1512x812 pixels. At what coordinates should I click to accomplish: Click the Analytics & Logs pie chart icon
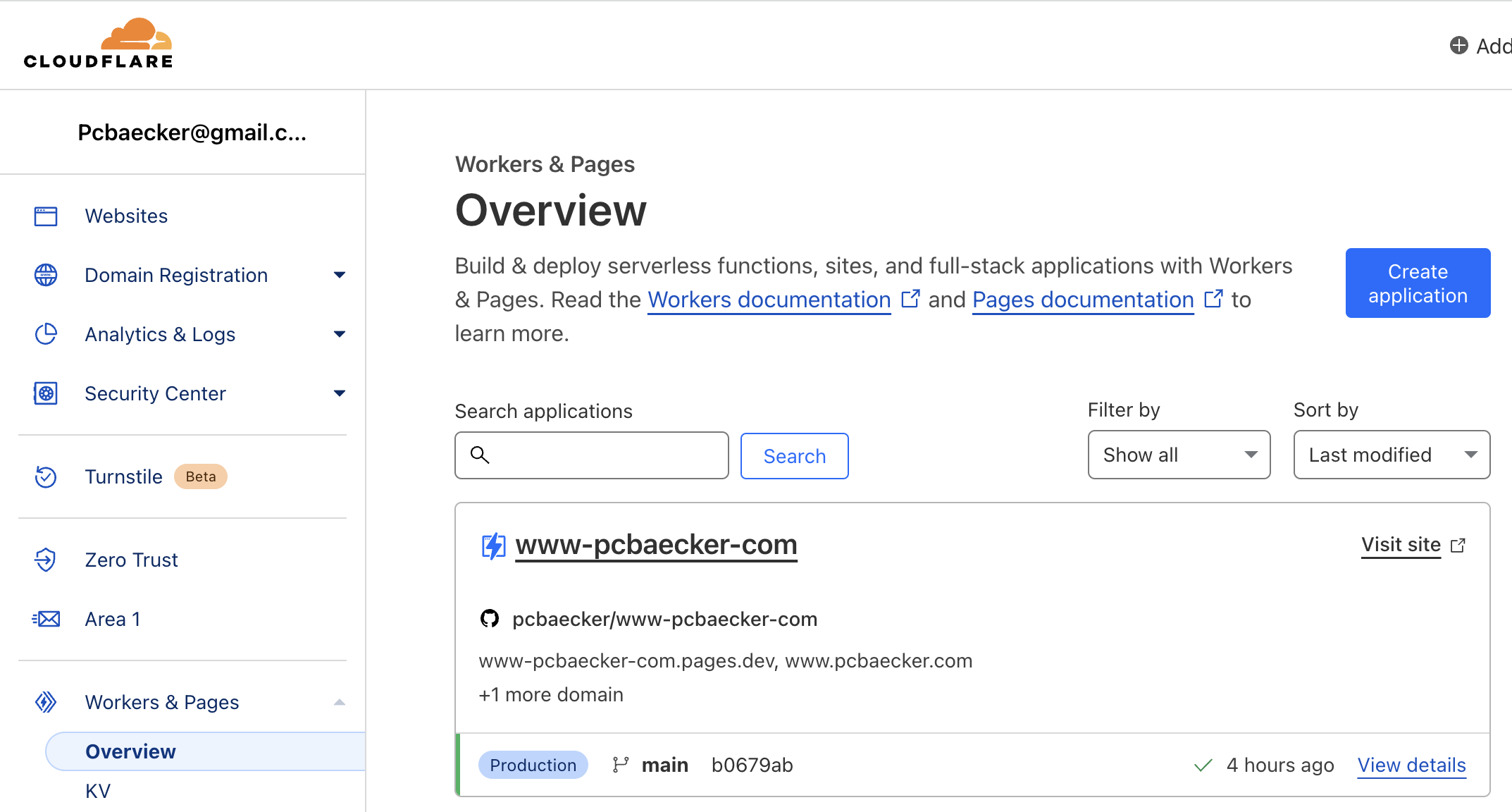pyautogui.click(x=46, y=334)
